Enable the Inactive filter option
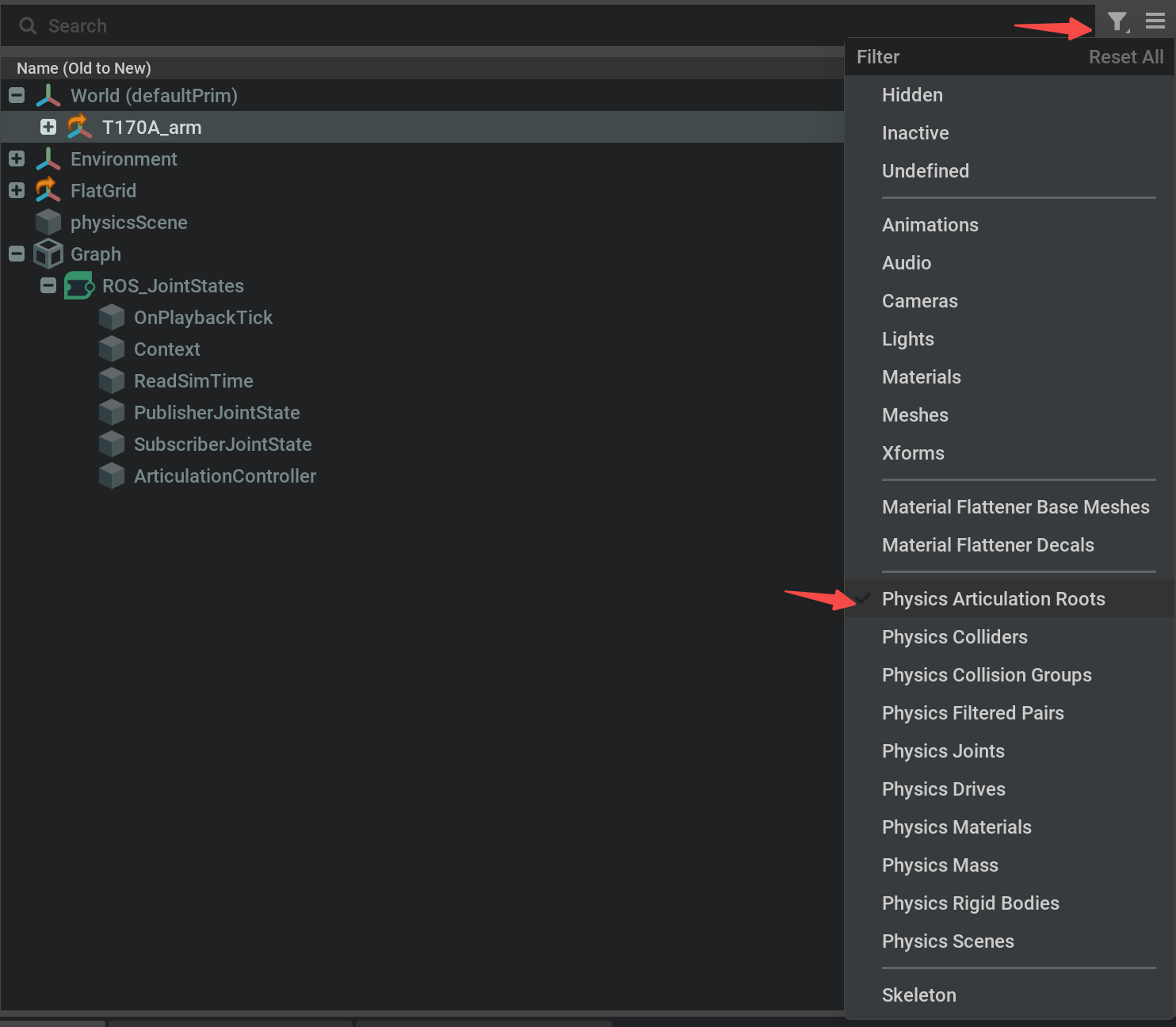The width and height of the screenshot is (1176, 1027). pos(1009,133)
